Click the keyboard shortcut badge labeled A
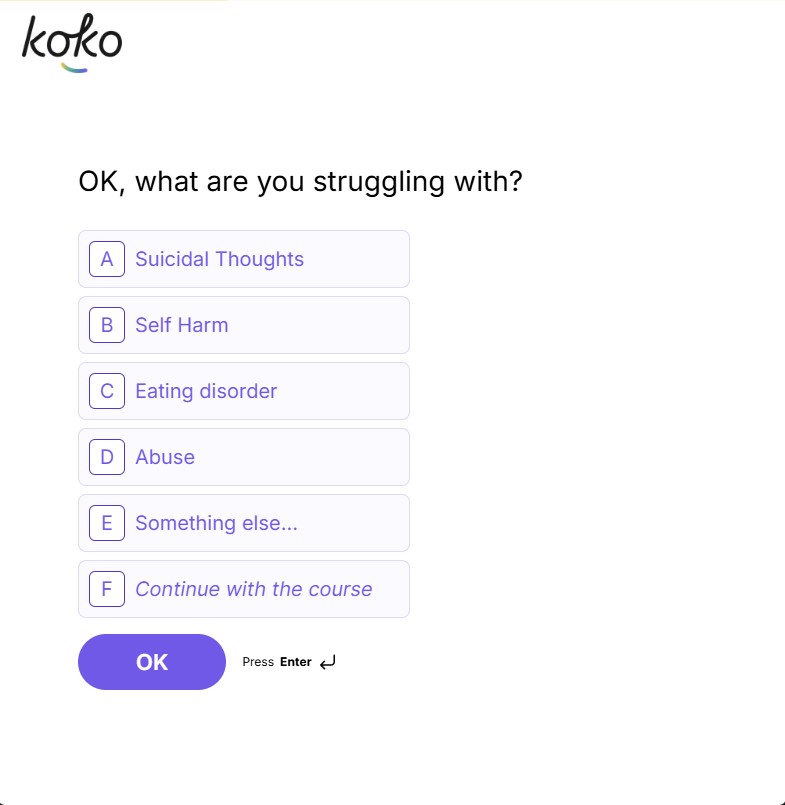785x805 pixels. (106, 259)
